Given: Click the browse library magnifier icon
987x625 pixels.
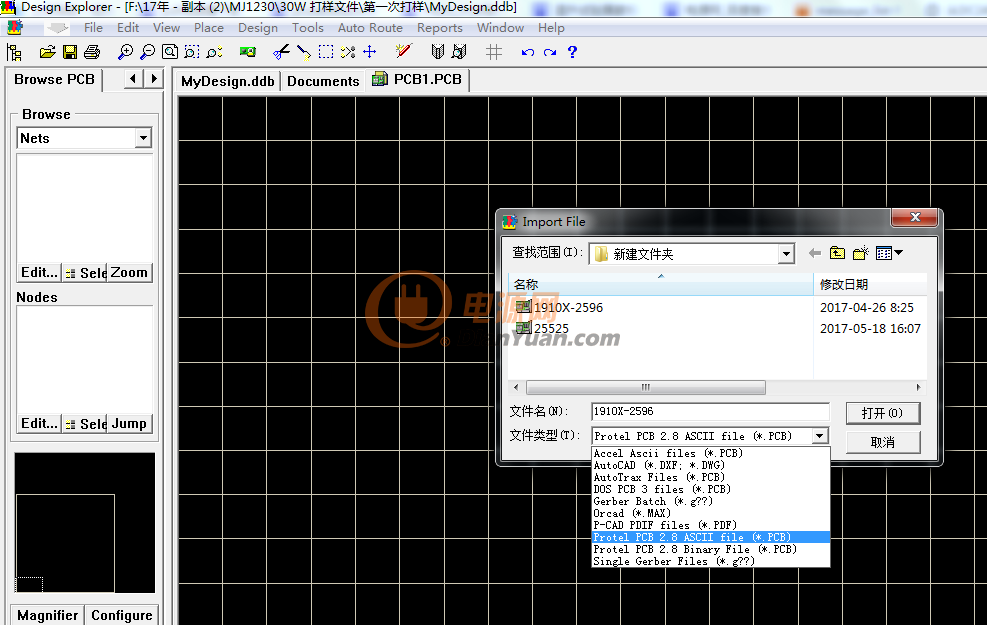Looking at the screenshot, I should [460, 52].
